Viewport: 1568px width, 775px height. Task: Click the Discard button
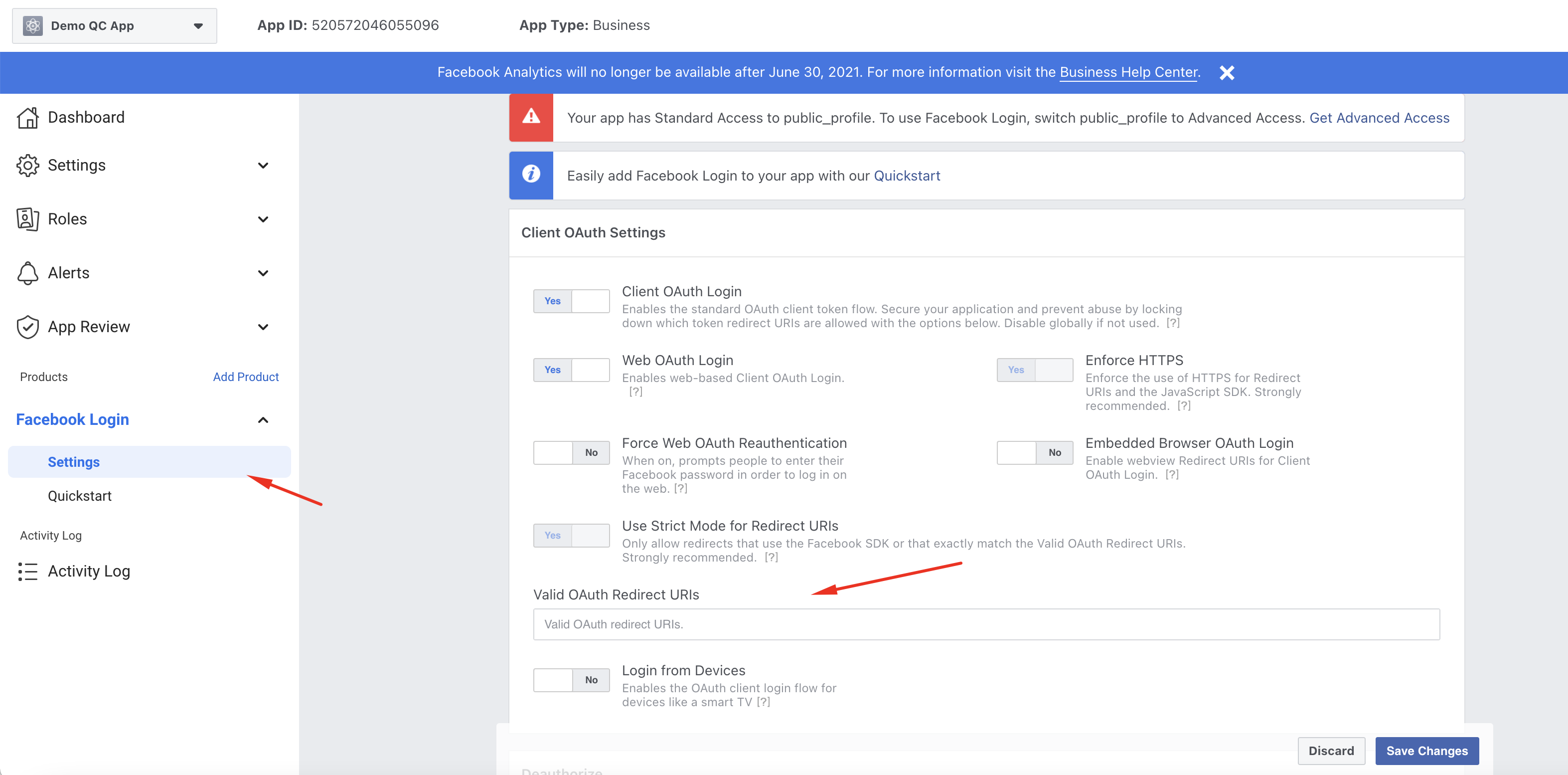tap(1331, 751)
